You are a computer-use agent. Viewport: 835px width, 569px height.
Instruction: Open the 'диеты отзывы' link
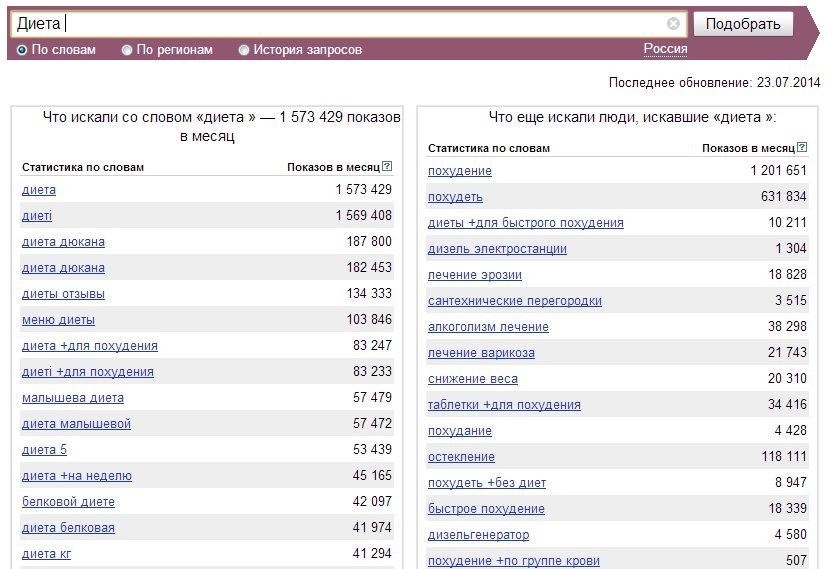(x=63, y=294)
